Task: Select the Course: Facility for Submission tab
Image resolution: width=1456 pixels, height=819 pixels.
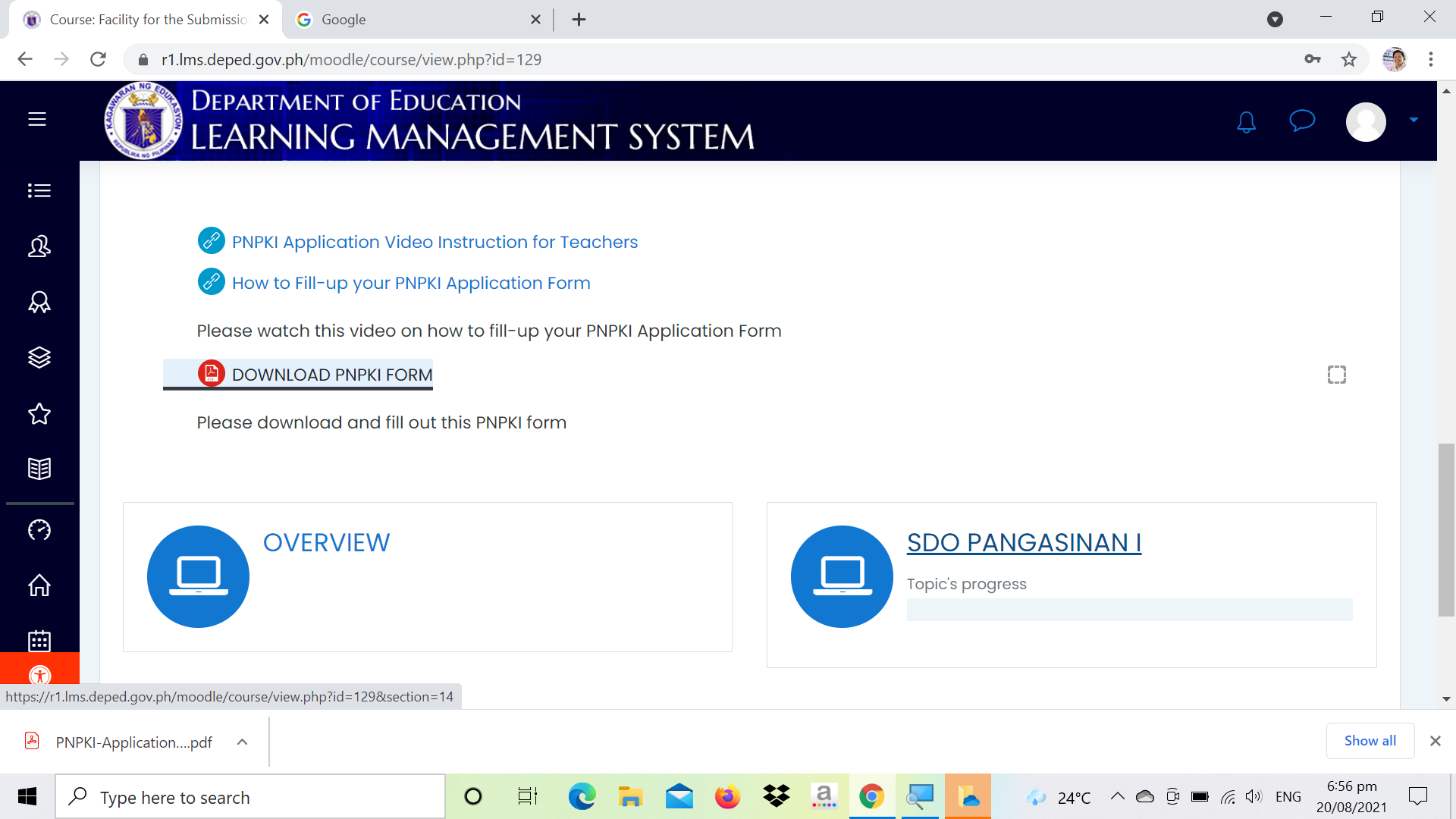Action: point(144,19)
